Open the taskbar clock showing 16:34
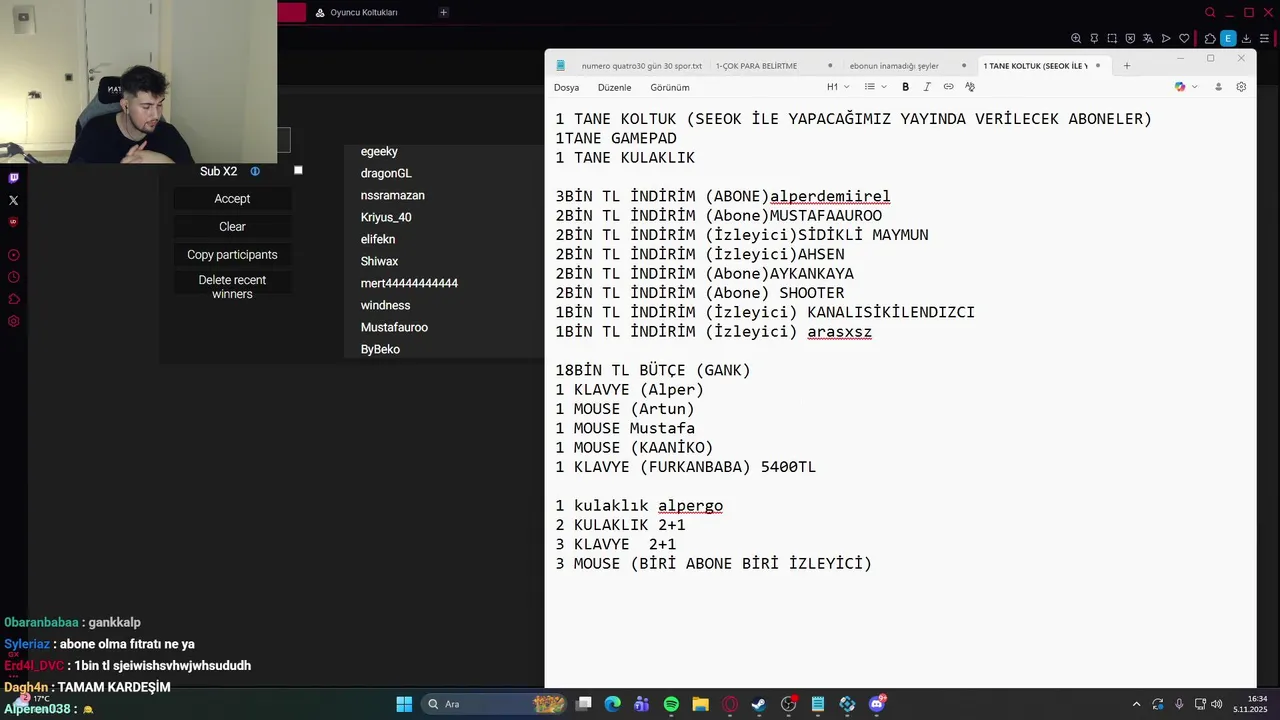 click(x=1250, y=704)
